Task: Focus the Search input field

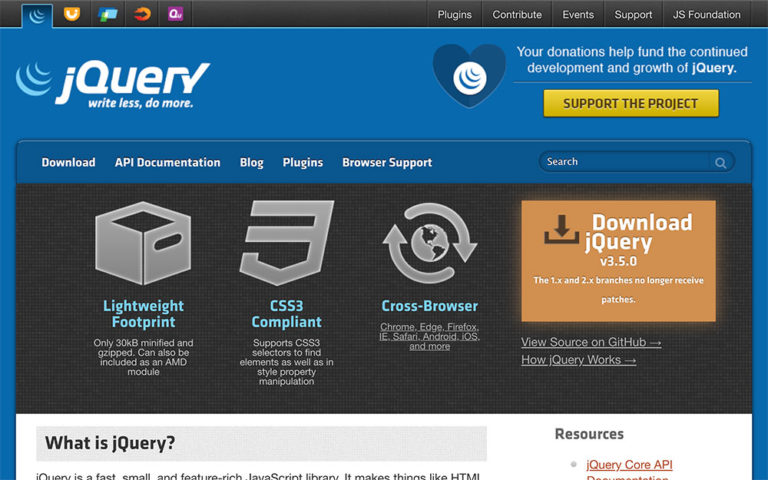Action: (x=624, y=162)
